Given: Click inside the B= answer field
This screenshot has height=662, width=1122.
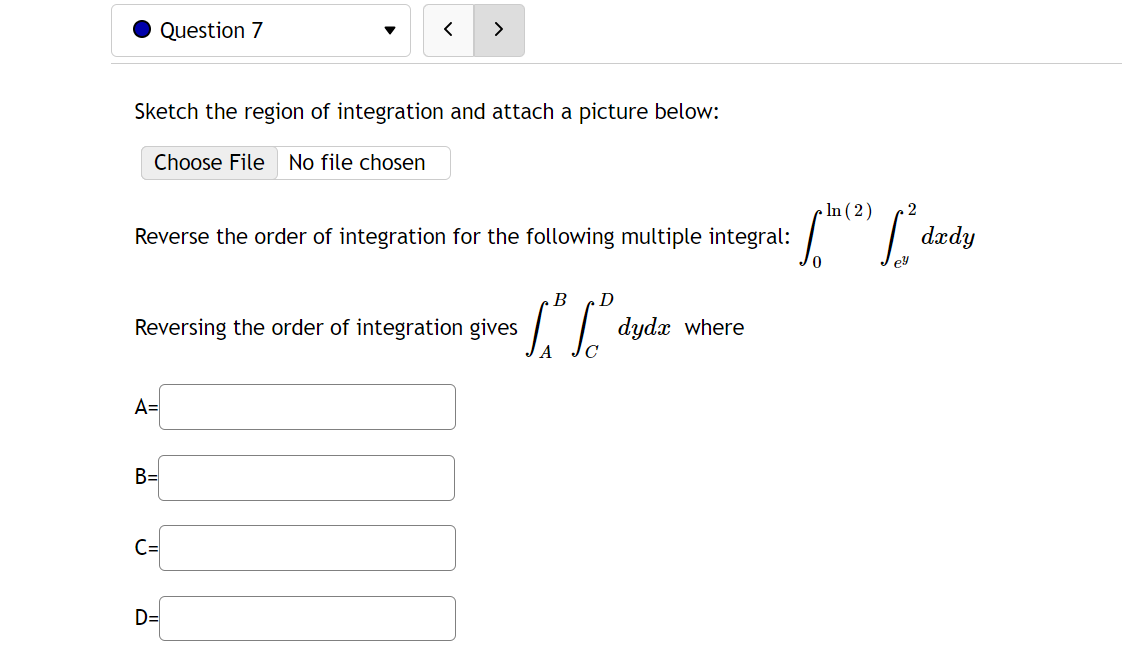Looking at the screenshot, I should (x=306, y=478).
